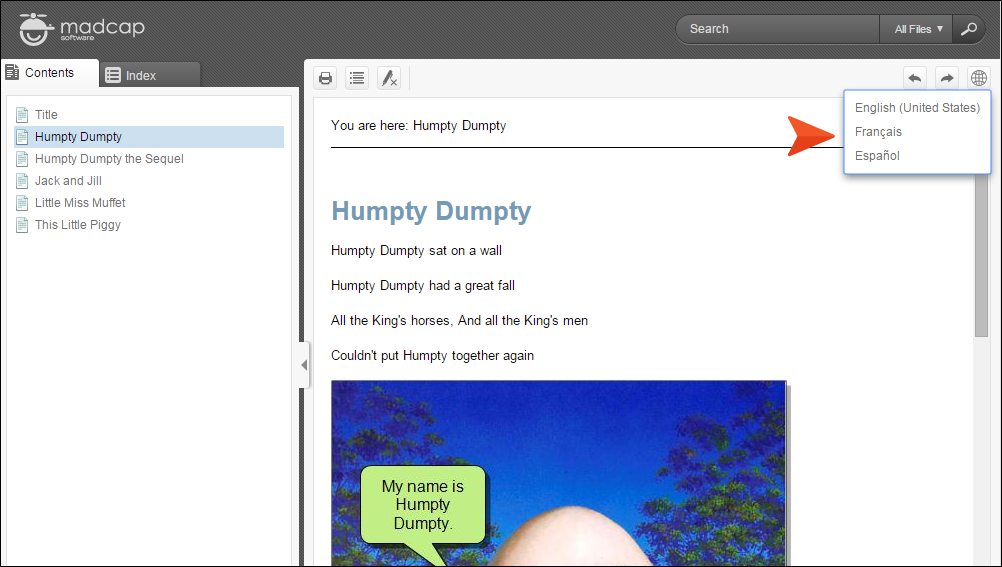This screenshot has width=1002, height=567.
Task: Click the Contents tab book icon
Action: click(12, 72)
